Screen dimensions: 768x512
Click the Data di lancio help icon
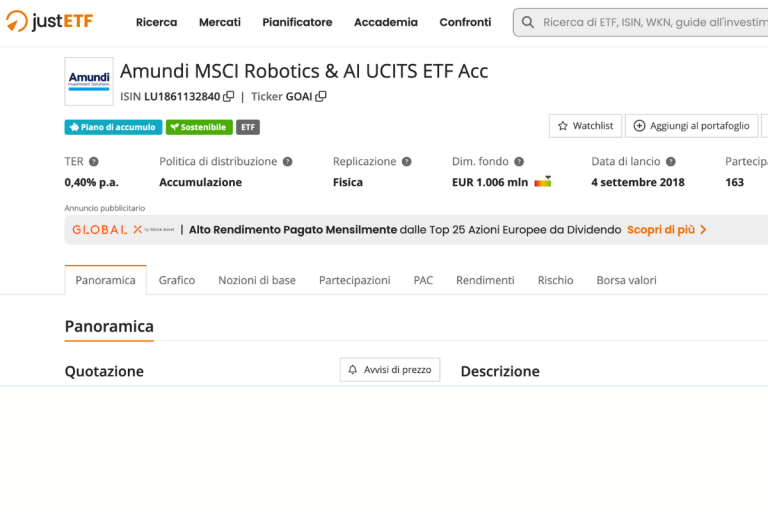coord(671,161)
